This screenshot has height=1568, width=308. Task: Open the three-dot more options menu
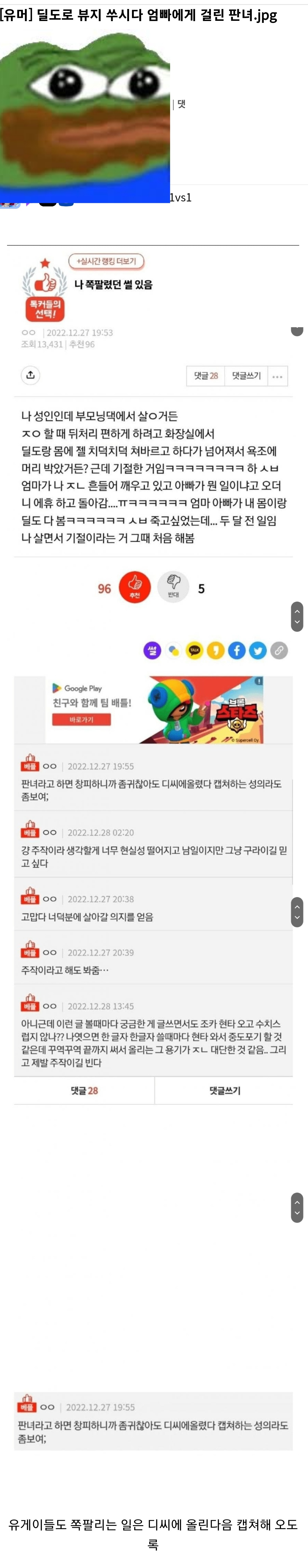pyautogui.click(x=277, y=376)
